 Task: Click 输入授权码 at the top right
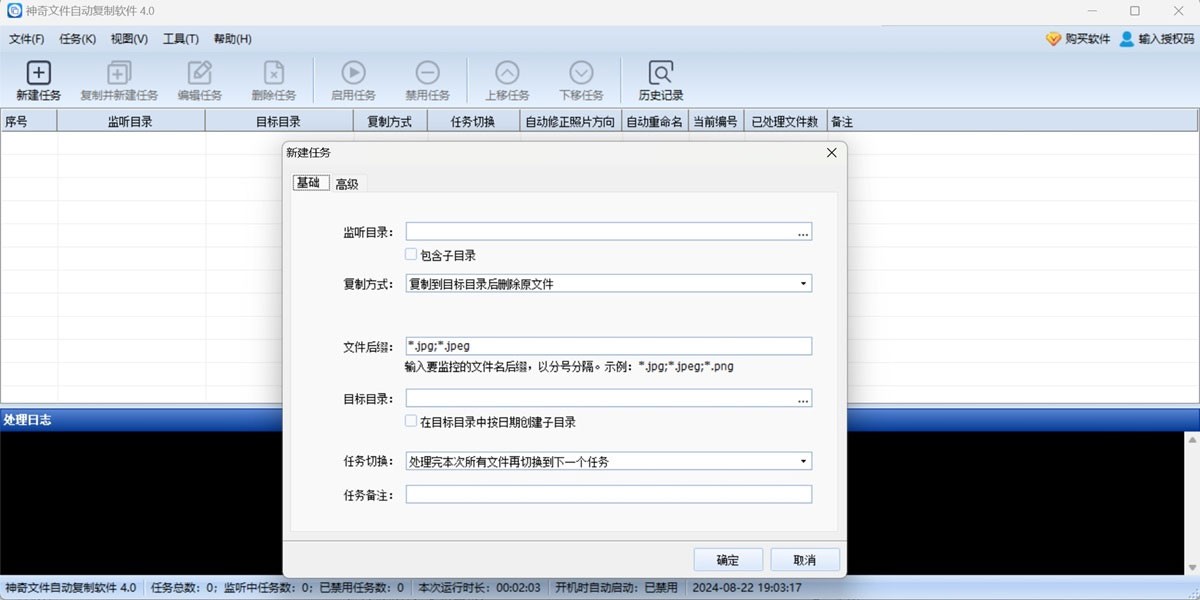[1156, 39]
